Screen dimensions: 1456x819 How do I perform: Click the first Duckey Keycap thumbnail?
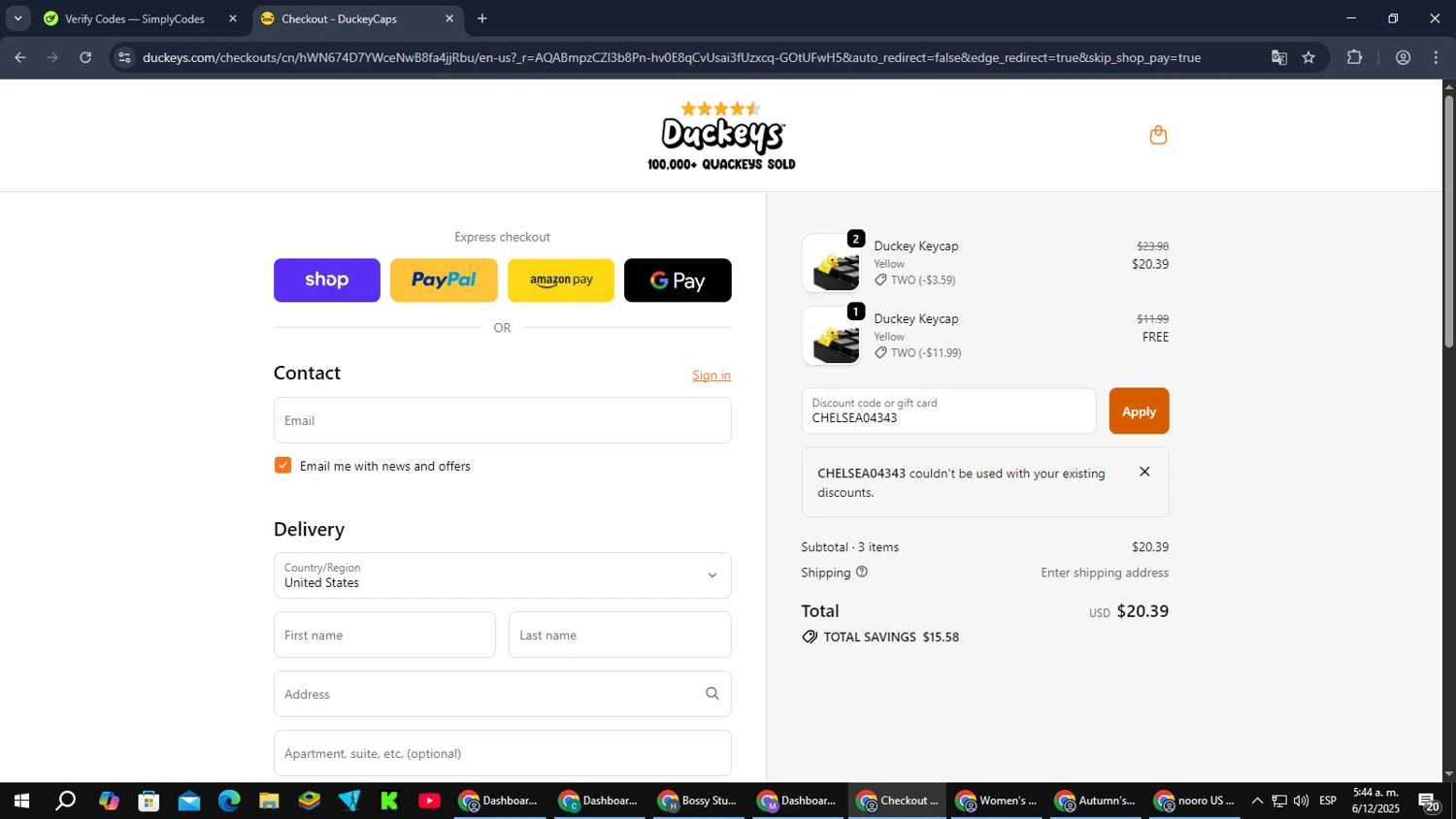(832, 263)
